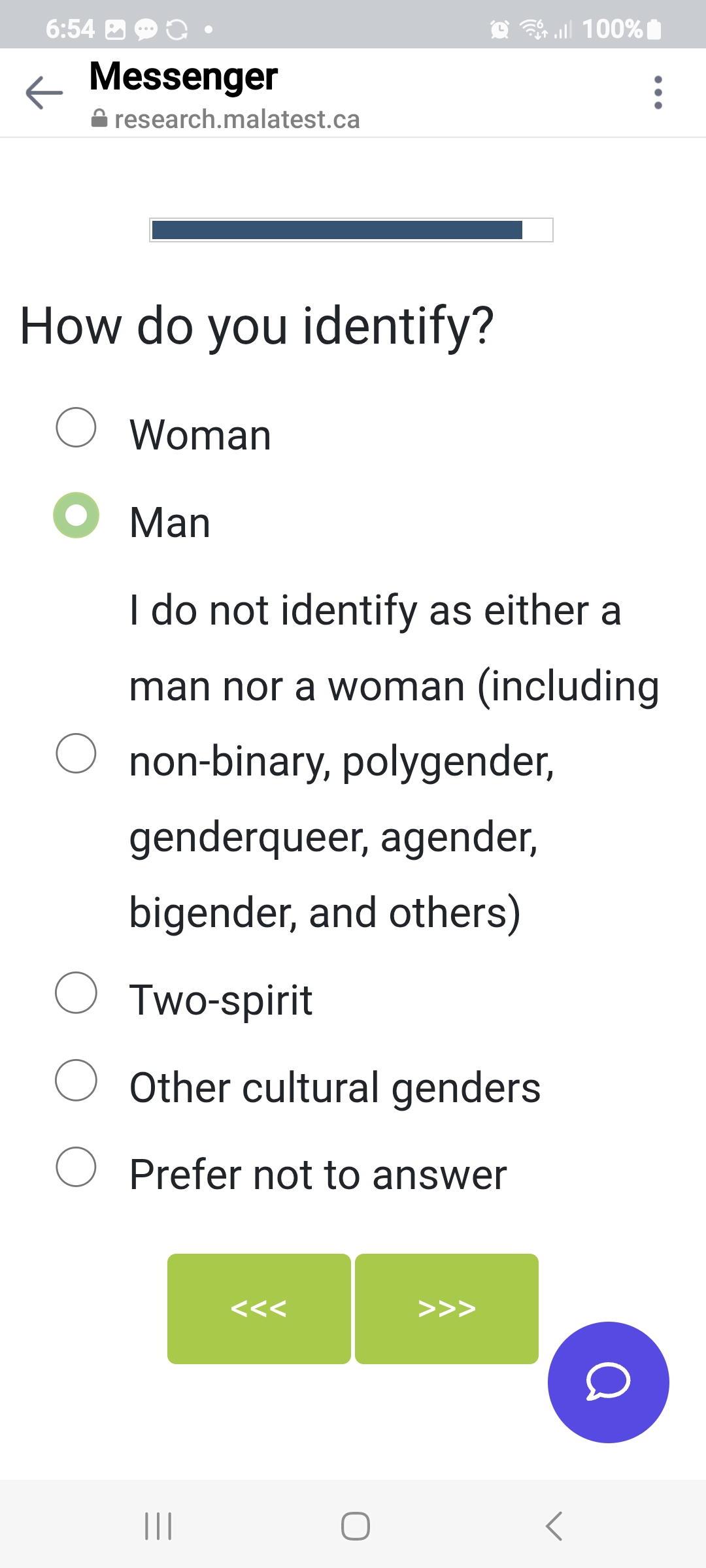Select the Two-spirit radio option
The height and width of the screenshot is (1568, 706).
pos(76,992)
